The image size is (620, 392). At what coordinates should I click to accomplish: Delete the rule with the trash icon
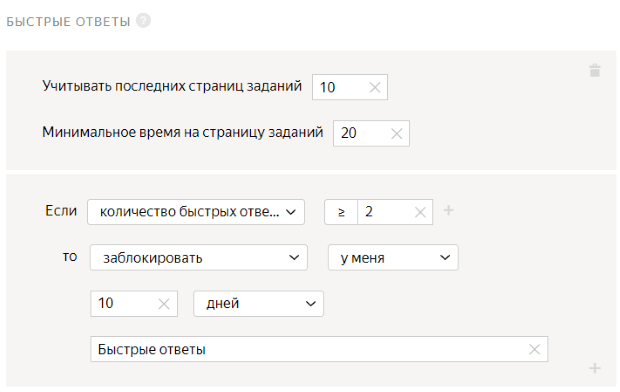tap(595, 70)
